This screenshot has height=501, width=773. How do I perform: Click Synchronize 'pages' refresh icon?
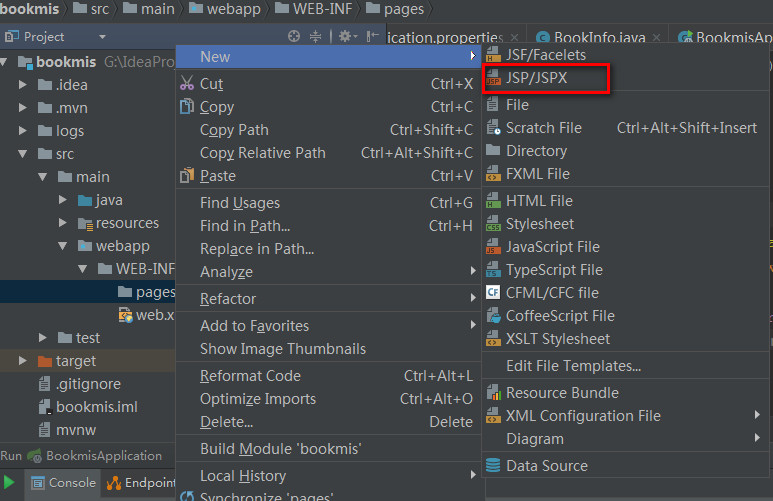(x=187, y=496)
